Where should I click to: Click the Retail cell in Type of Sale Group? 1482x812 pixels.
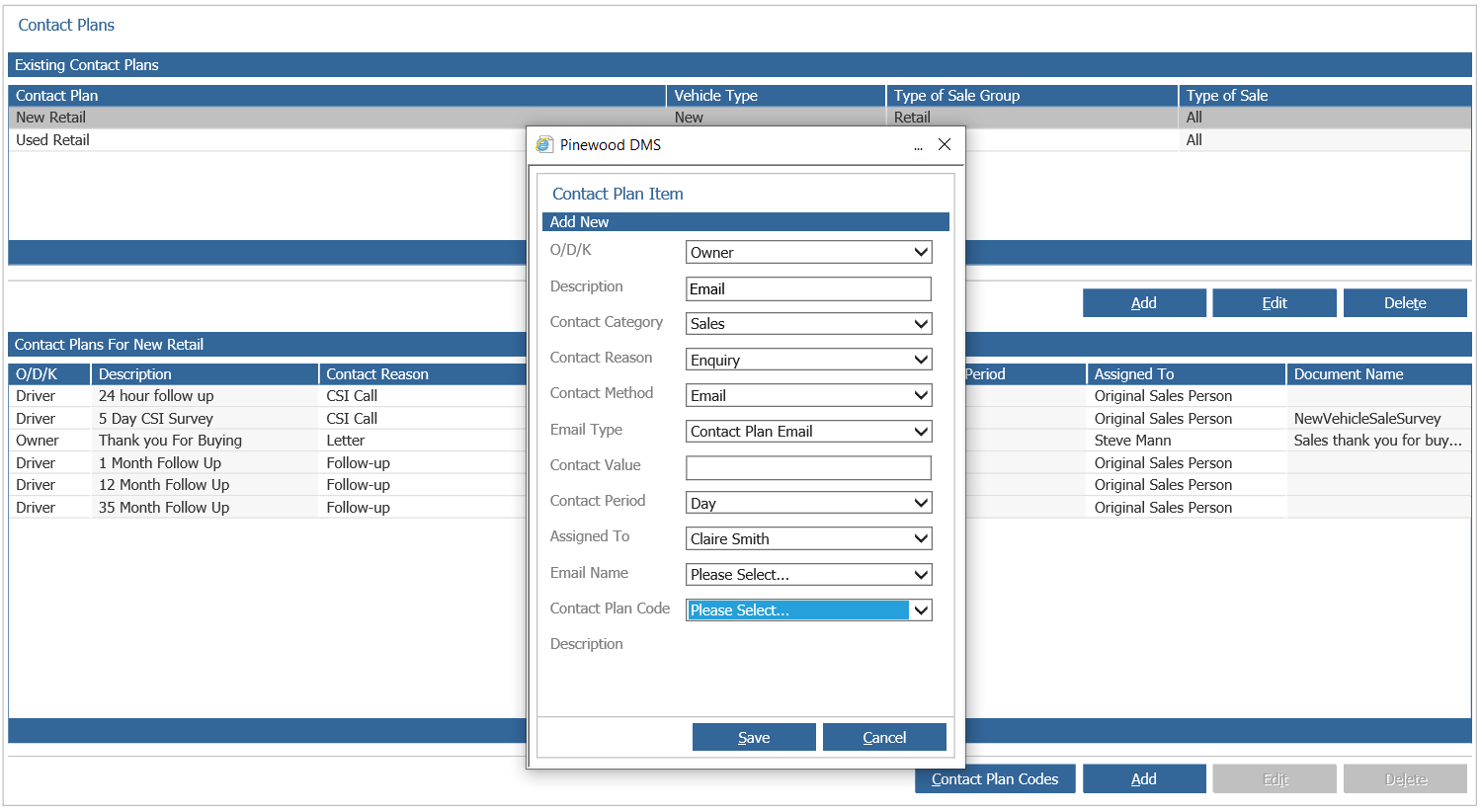pos(1032,118)
